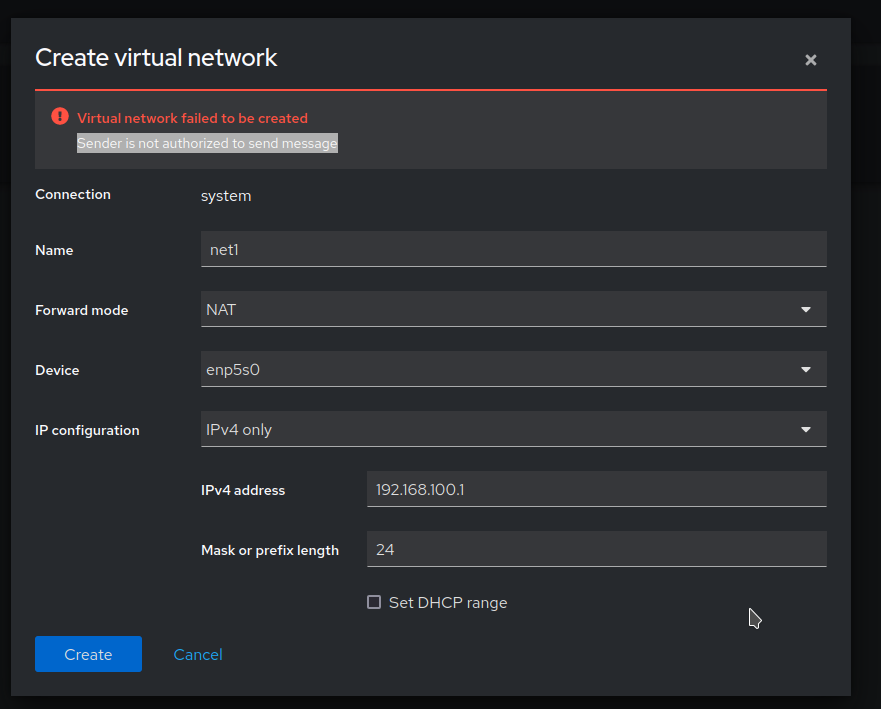881x709 pixels.
Task: Click the X to close the dialog
Action: [x=810, y=60]
